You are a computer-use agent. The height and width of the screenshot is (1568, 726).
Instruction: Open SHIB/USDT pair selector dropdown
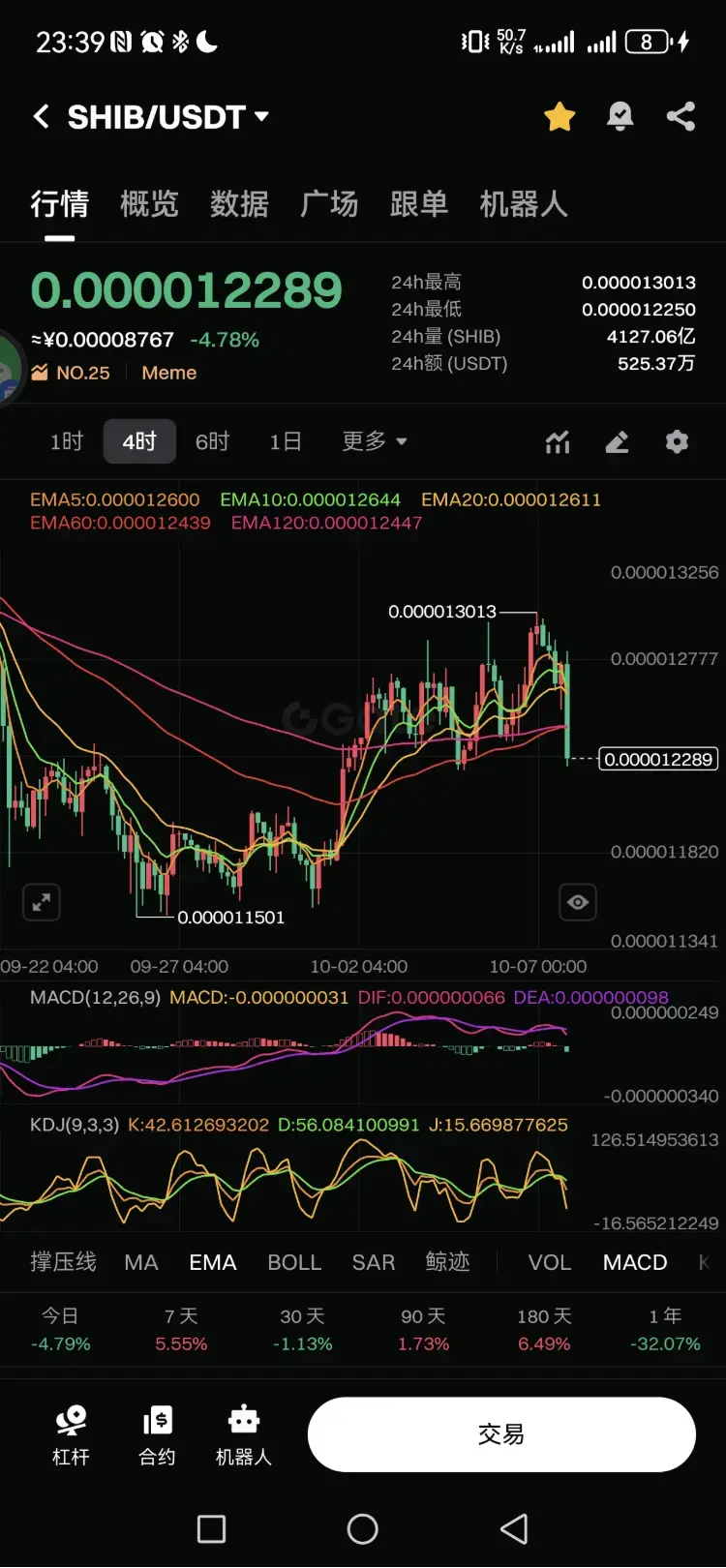coord(167,117)
